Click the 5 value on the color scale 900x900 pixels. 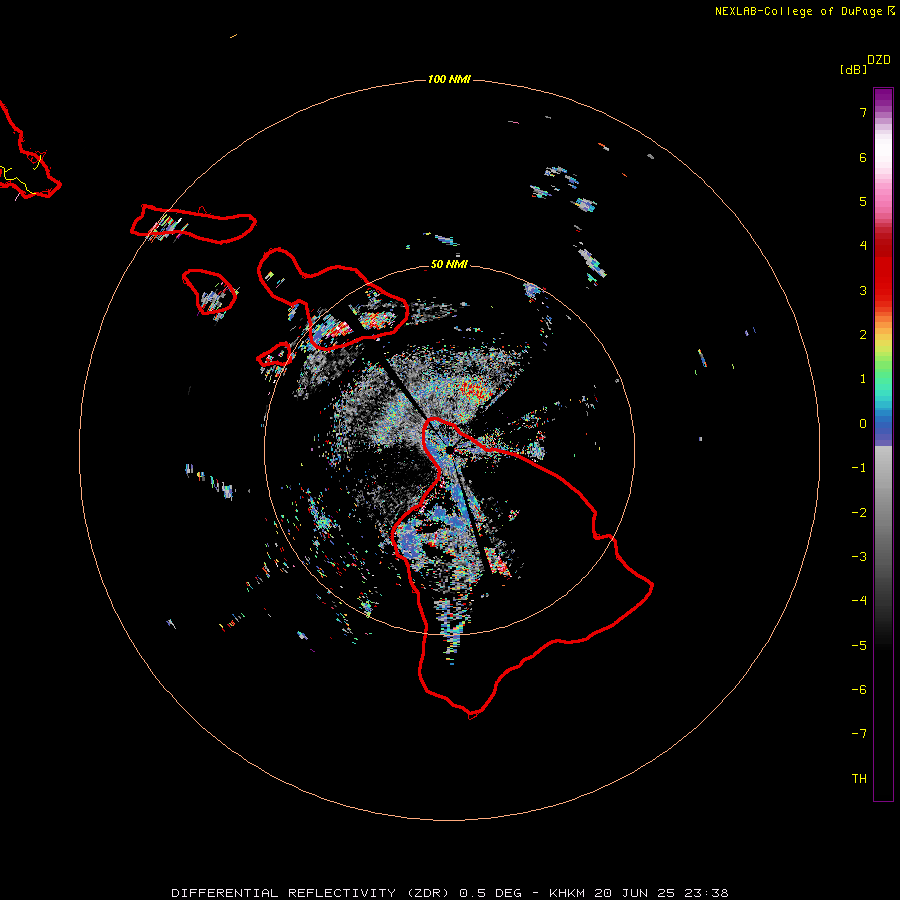(863, 201)
